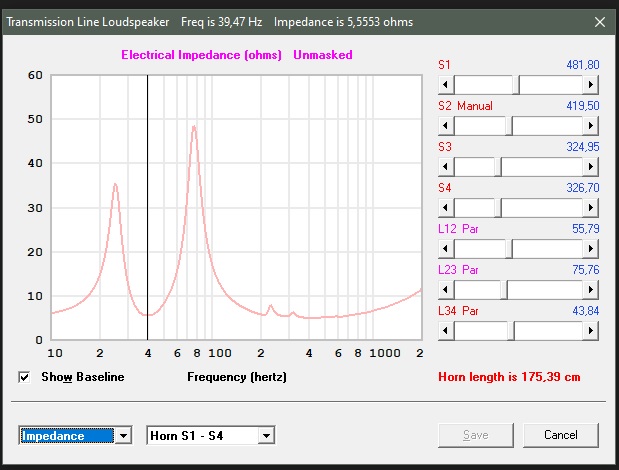619x470 pixels.
Task: Click the S2 Manual label
Action: coord(465,106)
